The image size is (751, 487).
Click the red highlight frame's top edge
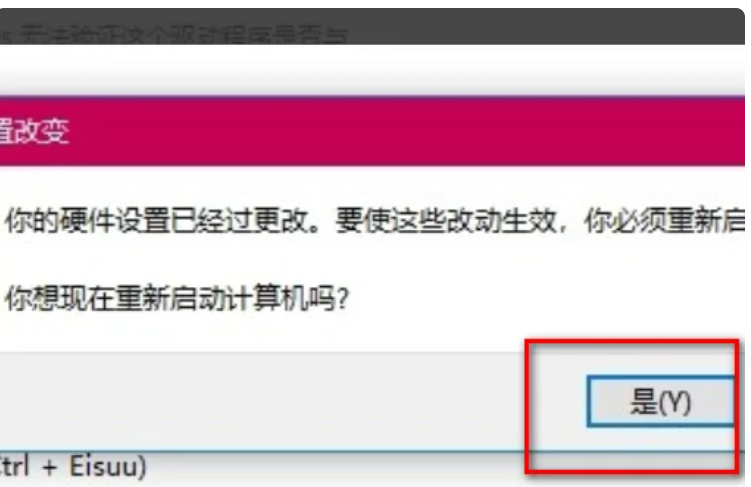(x=632, y=342)
